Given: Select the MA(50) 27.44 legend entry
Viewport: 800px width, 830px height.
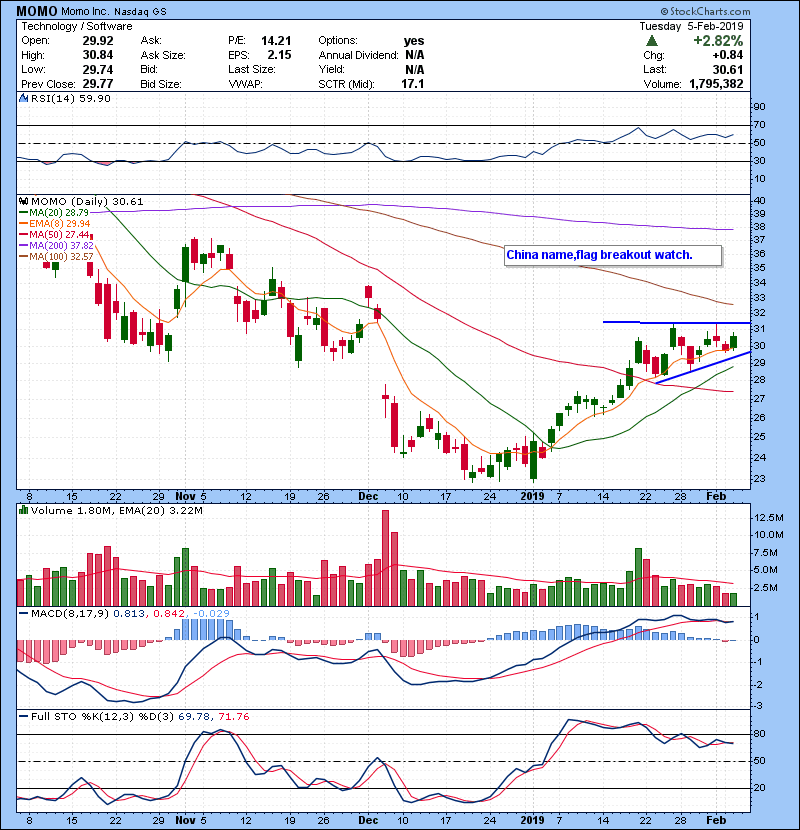Looking at the screenshot, I should pos(54,234).
